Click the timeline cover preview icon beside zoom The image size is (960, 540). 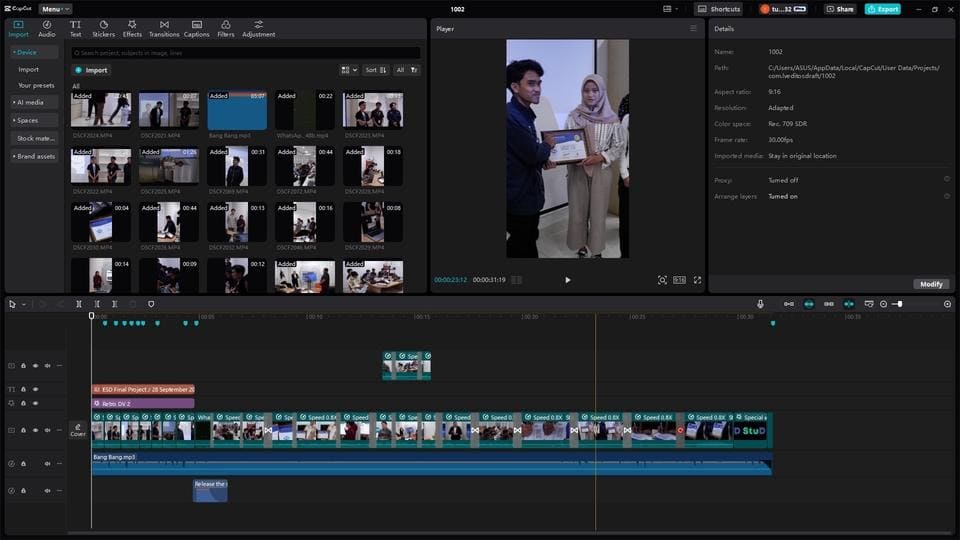click(x=869, y=304)
